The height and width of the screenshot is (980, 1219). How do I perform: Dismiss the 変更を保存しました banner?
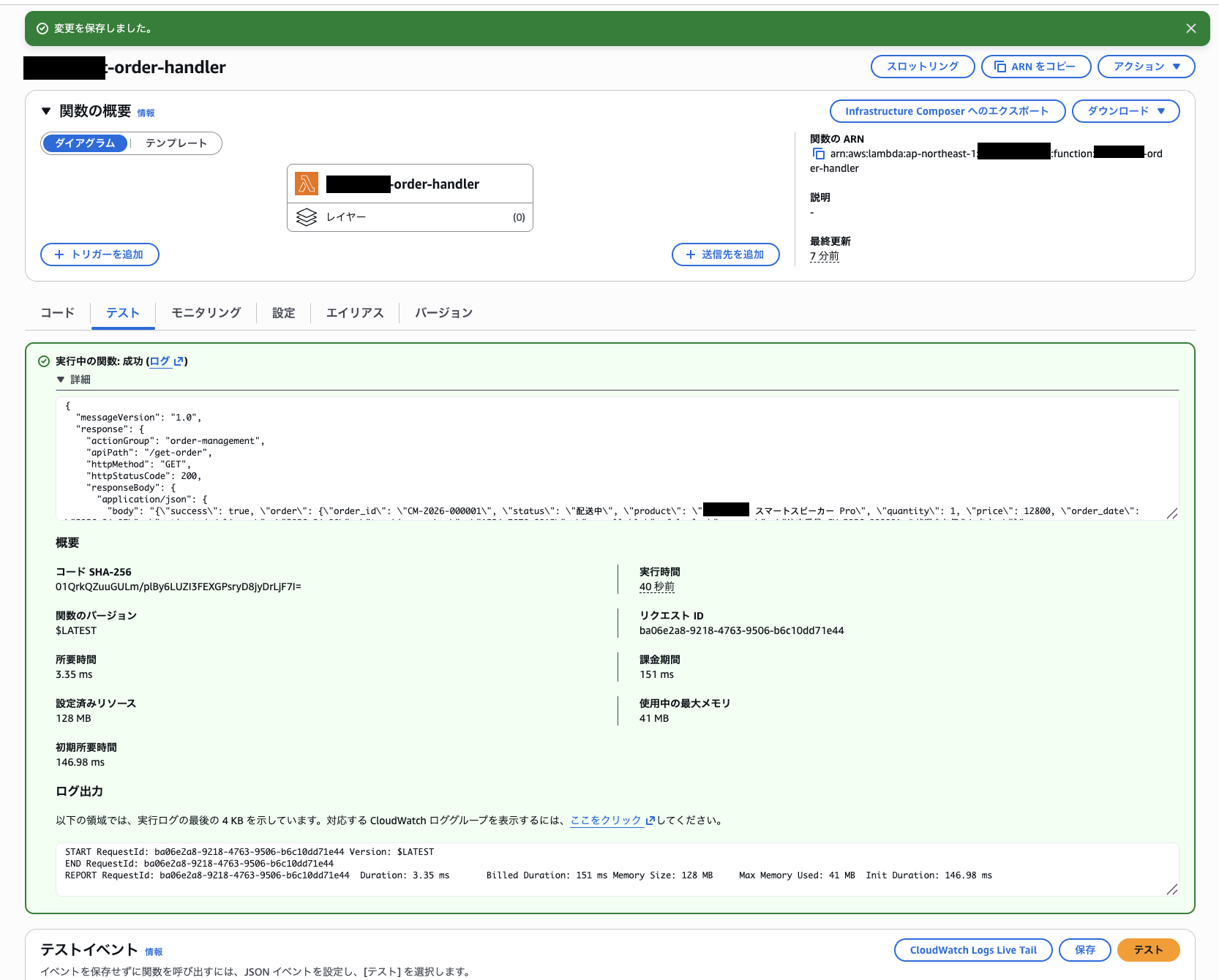pos(1190,28)
